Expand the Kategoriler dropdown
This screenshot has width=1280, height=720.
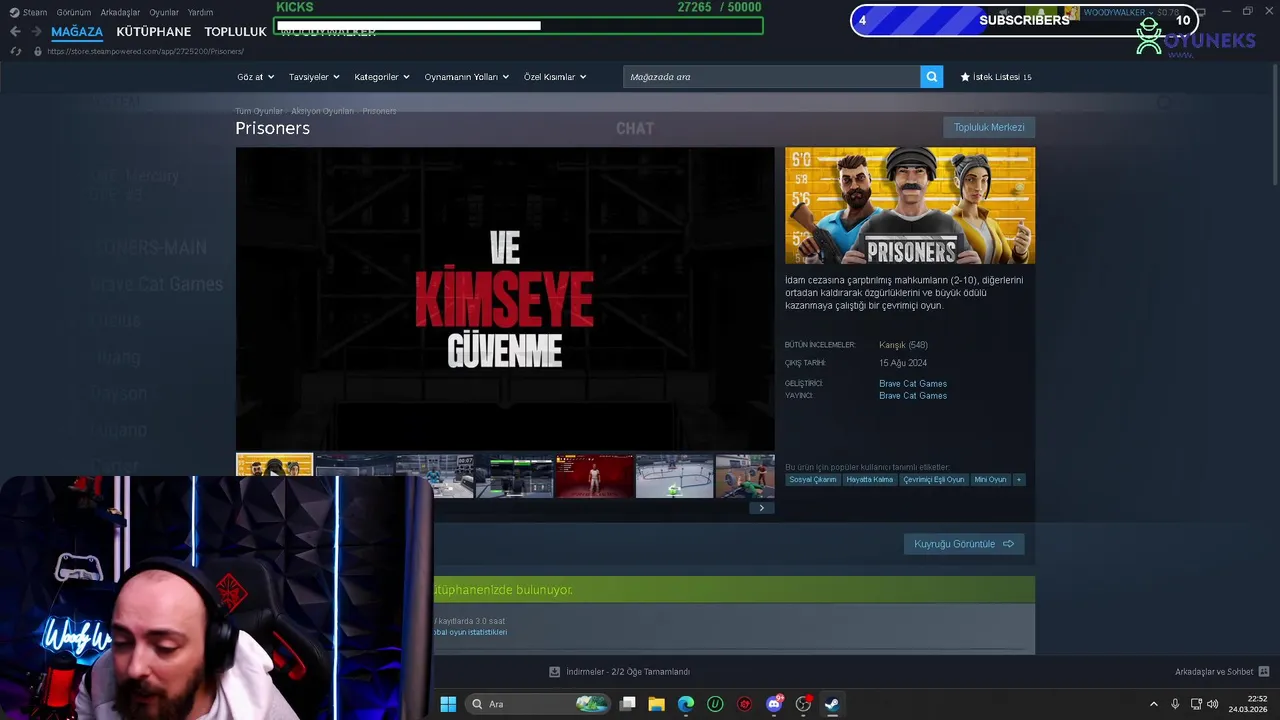click(382, 77)
